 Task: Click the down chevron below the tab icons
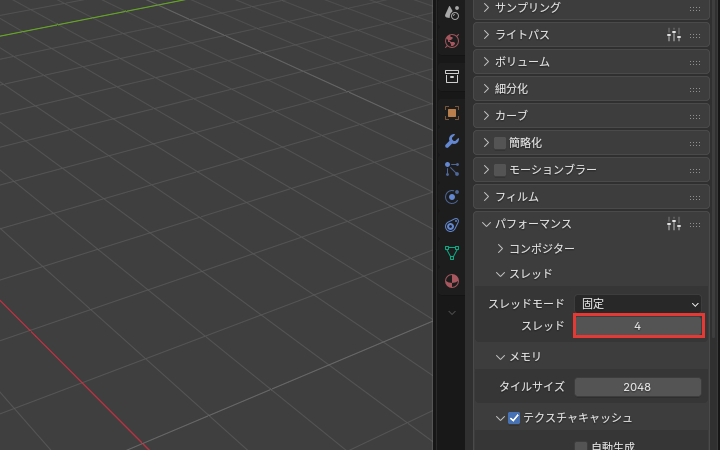tap(452, 313)
